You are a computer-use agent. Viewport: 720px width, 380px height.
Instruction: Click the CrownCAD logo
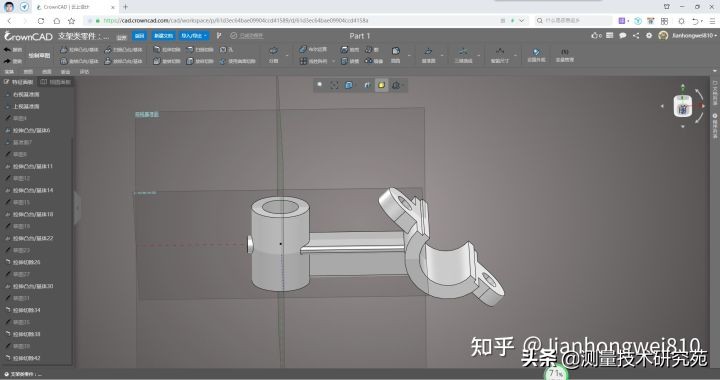click(x=28, y=36)
